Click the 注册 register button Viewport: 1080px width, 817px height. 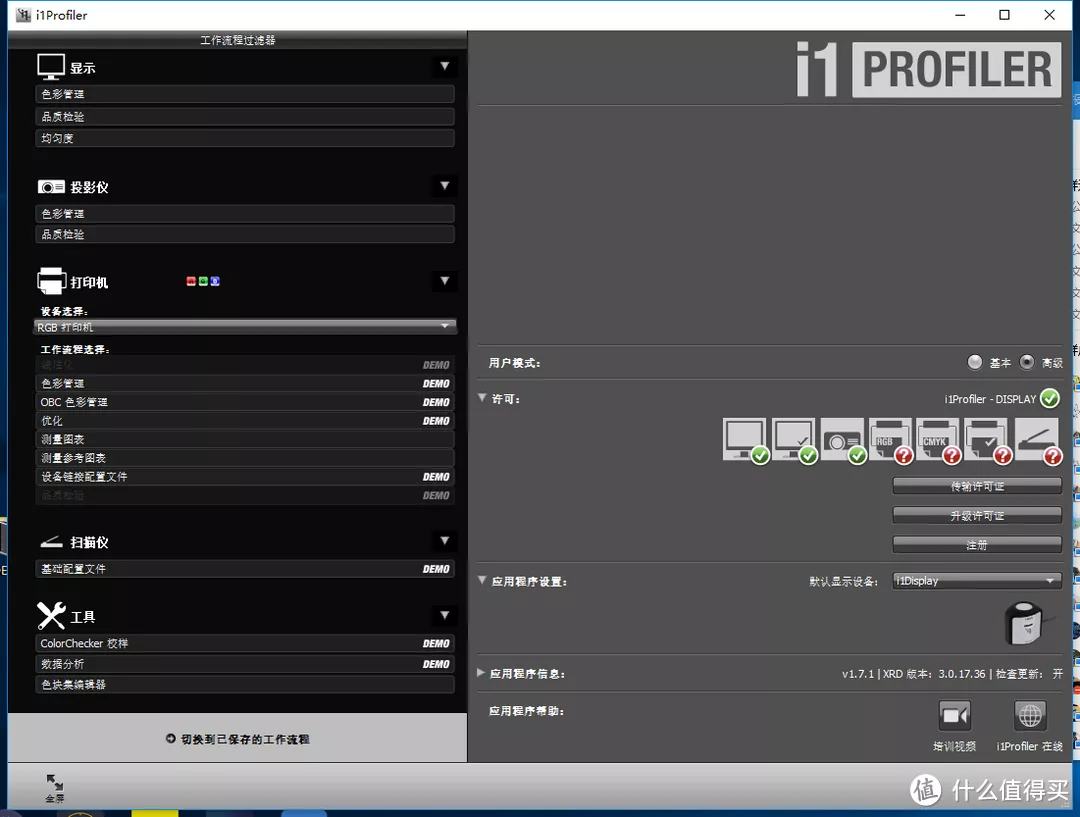click(977, 545)
